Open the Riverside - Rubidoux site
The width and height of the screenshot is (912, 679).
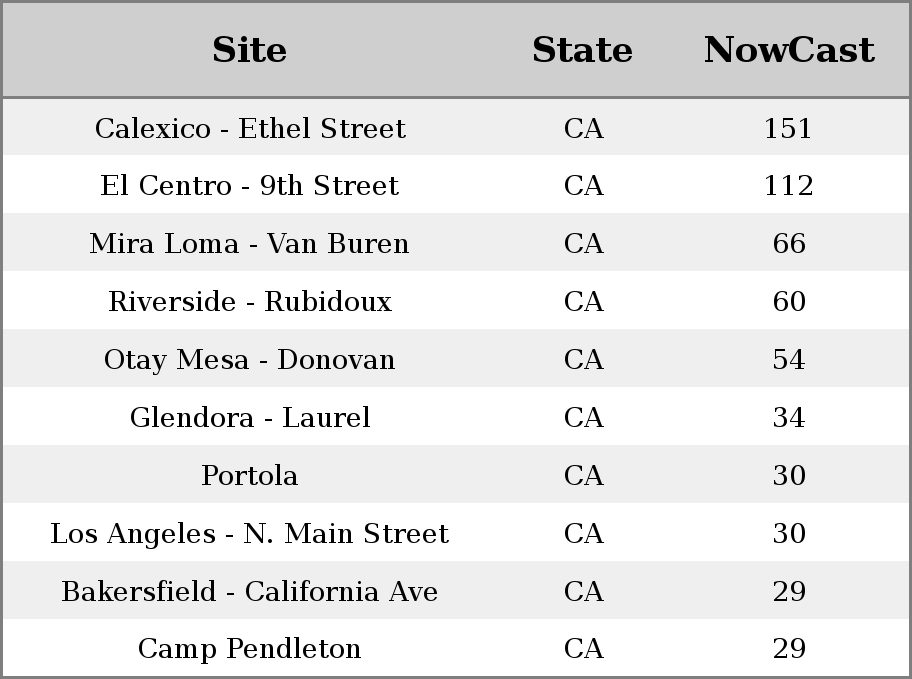pyautogui.click(x=250, y=301)
